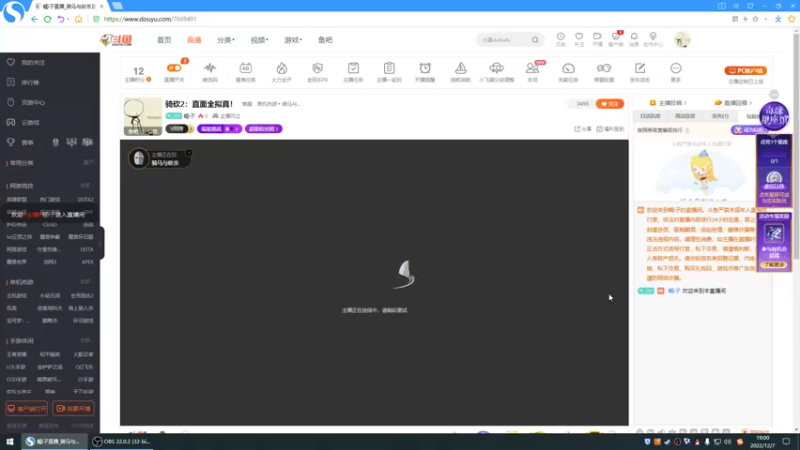This screenshot has width=800, height=450.
Task: Click the search magnifier icon
Action: [535, 40]
